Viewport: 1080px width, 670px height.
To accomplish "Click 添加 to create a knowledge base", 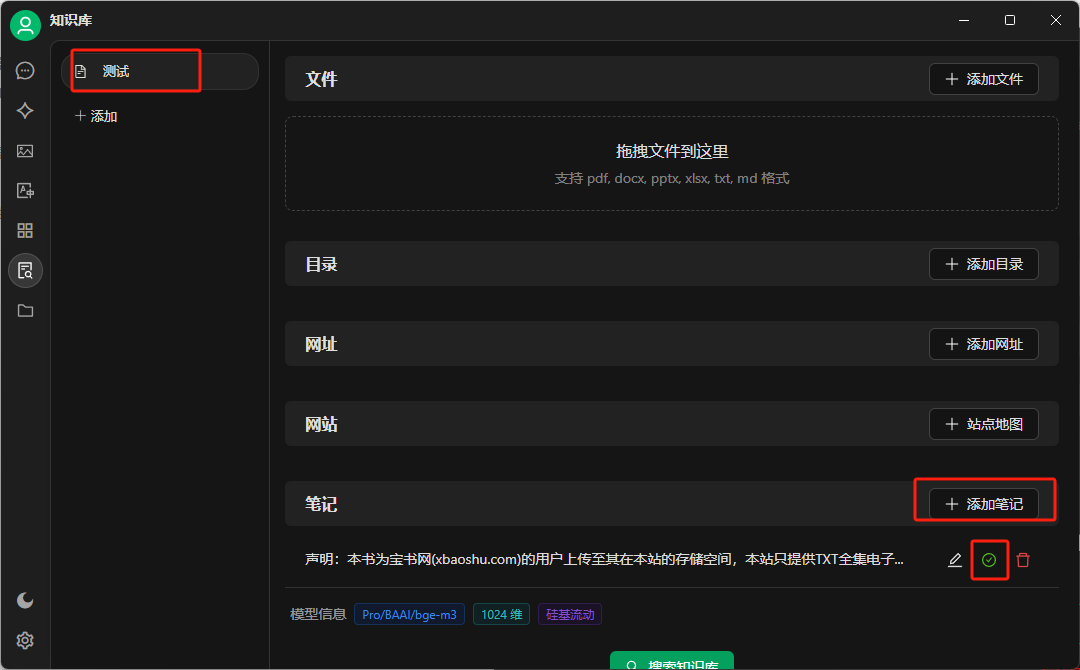I will point(97,116).
